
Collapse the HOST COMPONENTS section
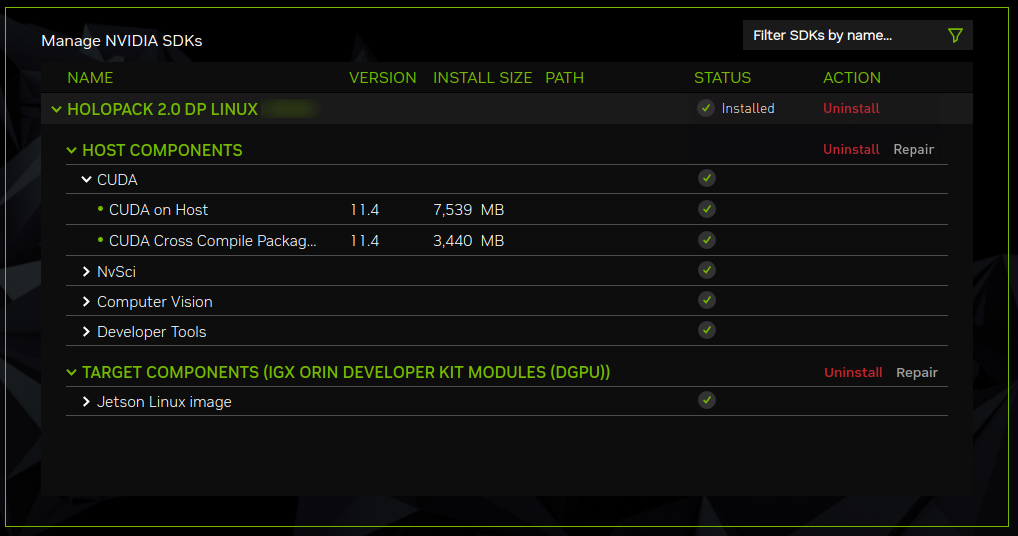[x=71, y=151]
